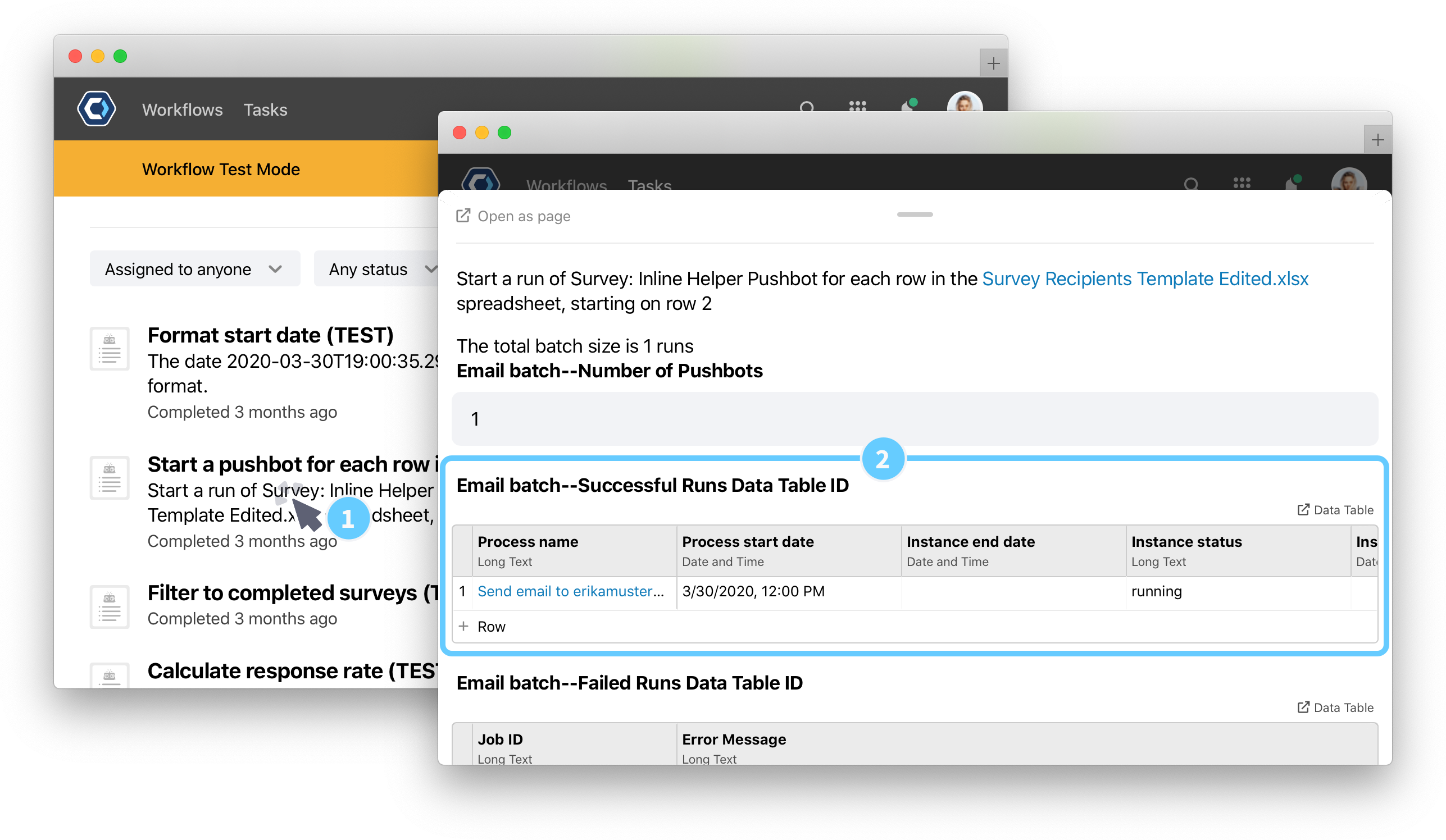Click new tab plus in back window
This screenshot has height=840, width=1446.
[993, 63]
